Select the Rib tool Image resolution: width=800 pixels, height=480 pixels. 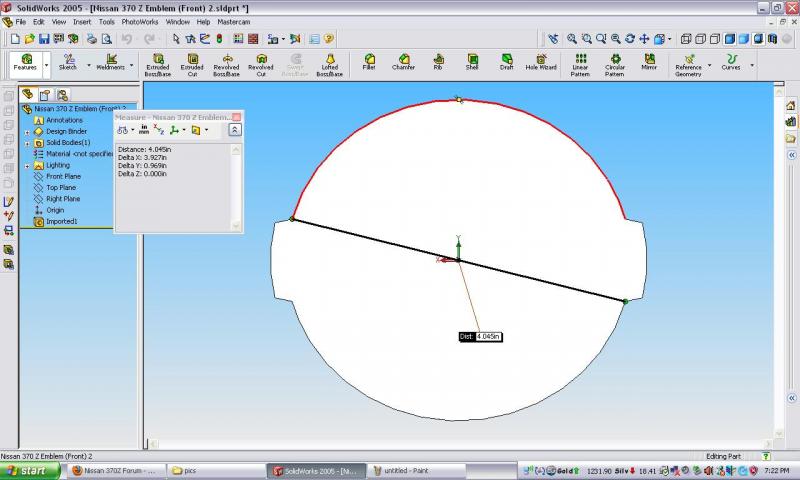pyautogui.click(x=438, y=62)
